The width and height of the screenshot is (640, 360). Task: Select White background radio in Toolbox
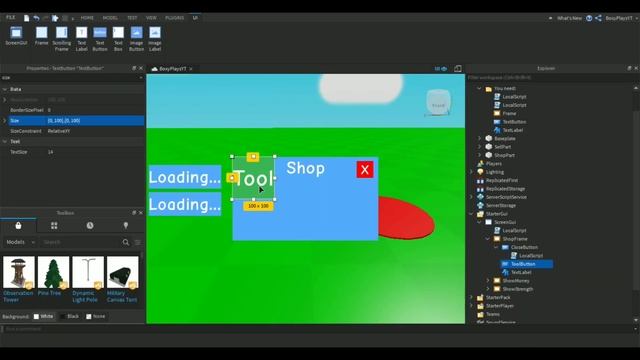pyautogui.click(x=43, y=316)
